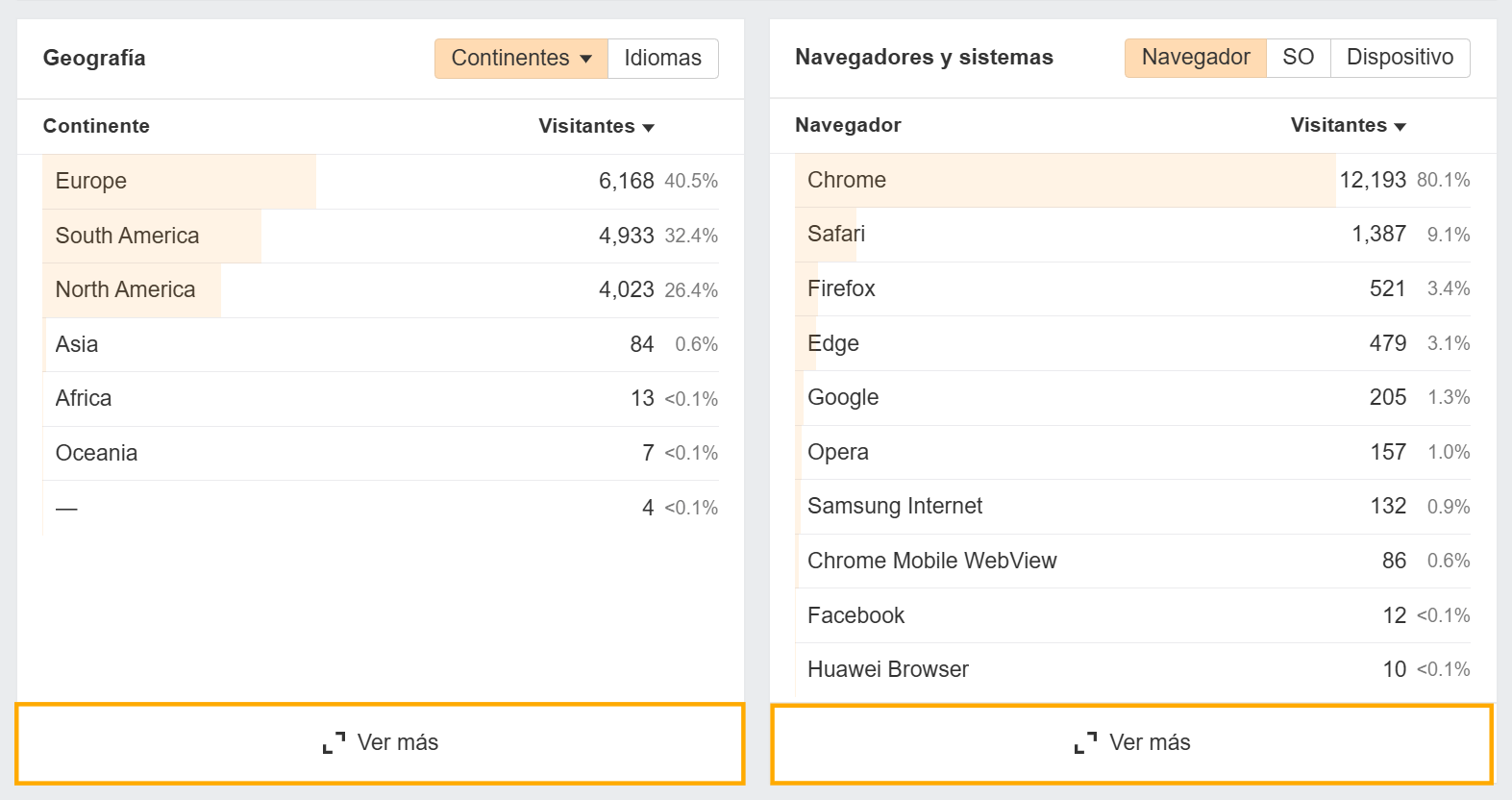Open the Continentes dropdown
This screenshot has width=1512, height=800.
(x=521, y=59)
